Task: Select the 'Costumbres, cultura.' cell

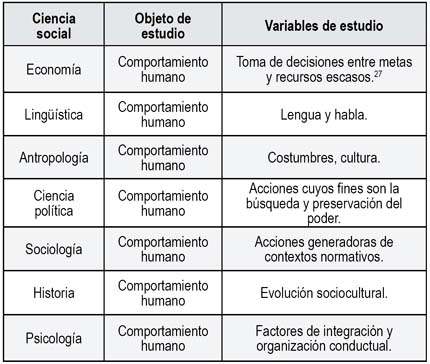Action: (x=324, y=158)
